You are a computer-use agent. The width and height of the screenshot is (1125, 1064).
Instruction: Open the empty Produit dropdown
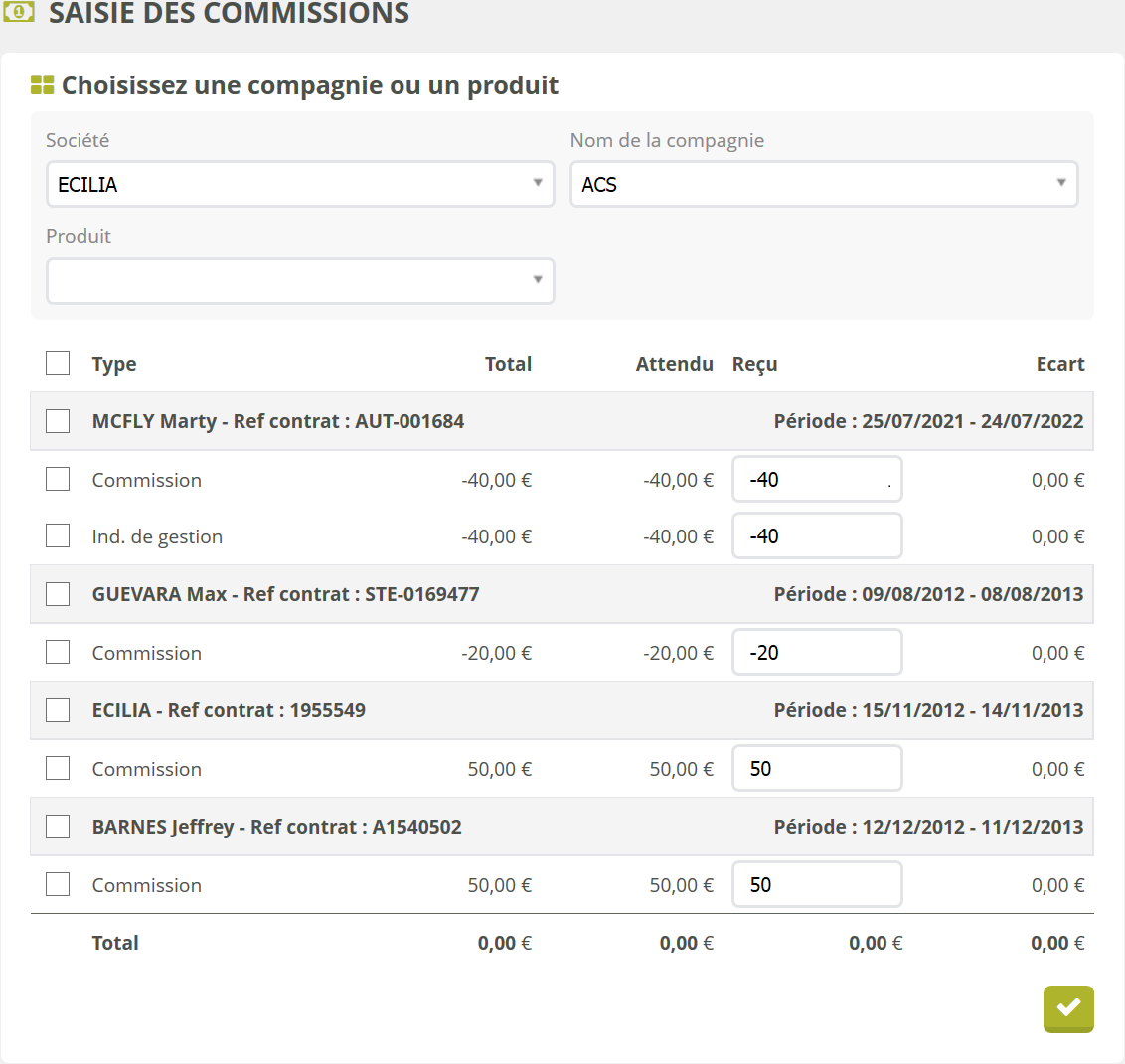299,281
